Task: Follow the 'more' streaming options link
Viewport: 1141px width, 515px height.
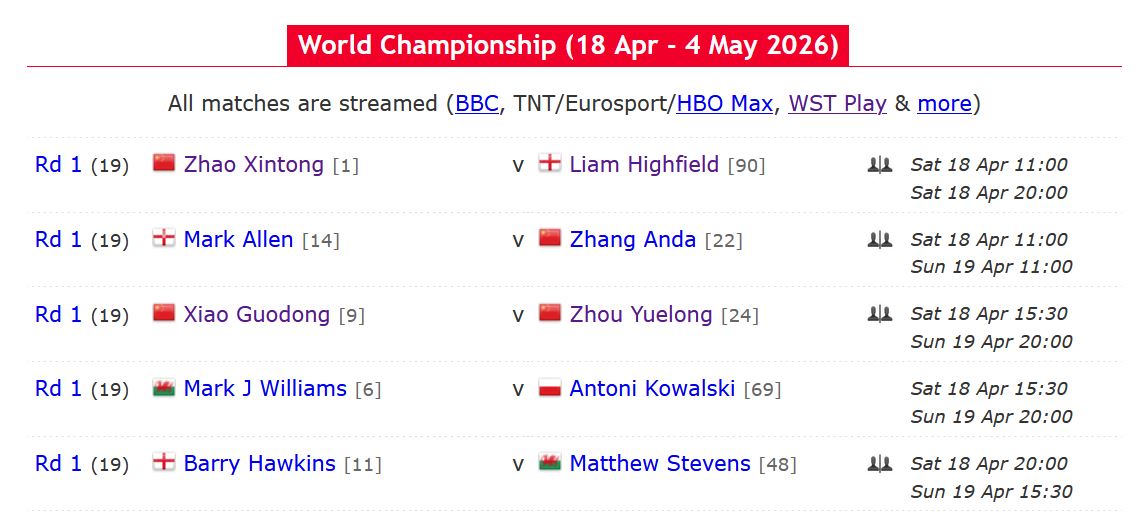Action: 944,103
